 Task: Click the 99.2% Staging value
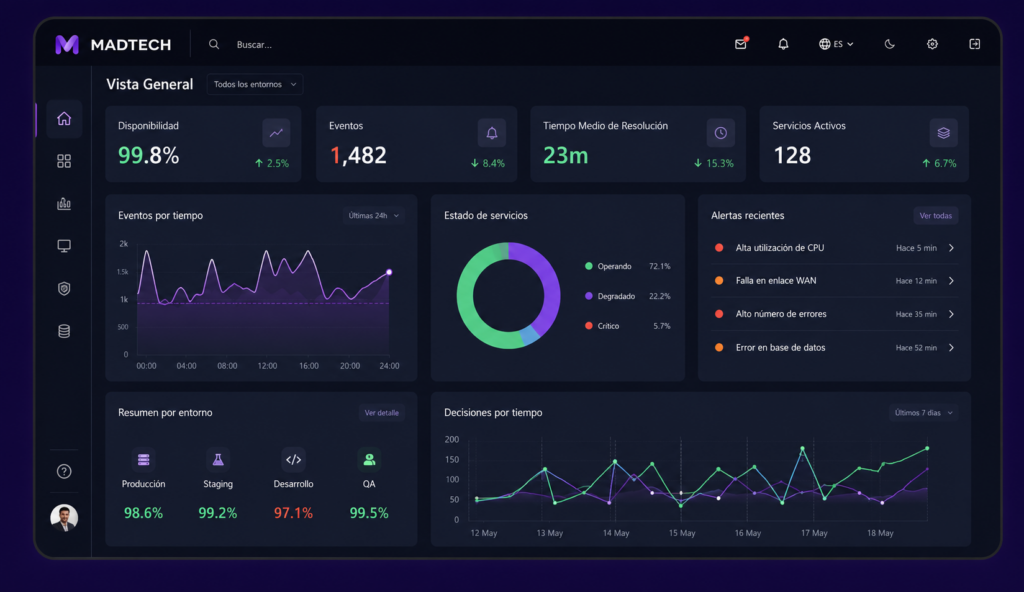pyautogui.click(x=217, y=513)
